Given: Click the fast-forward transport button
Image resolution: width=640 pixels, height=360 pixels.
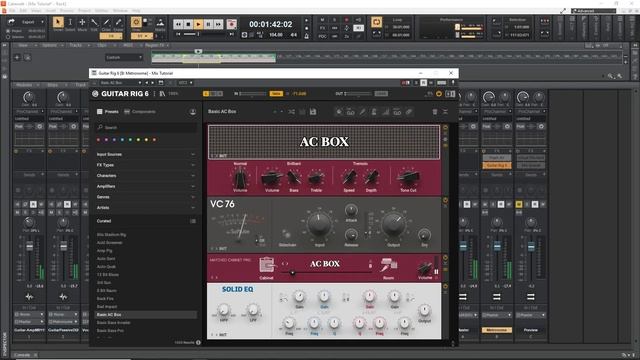Looking at the screenshot, I should 218,24.
